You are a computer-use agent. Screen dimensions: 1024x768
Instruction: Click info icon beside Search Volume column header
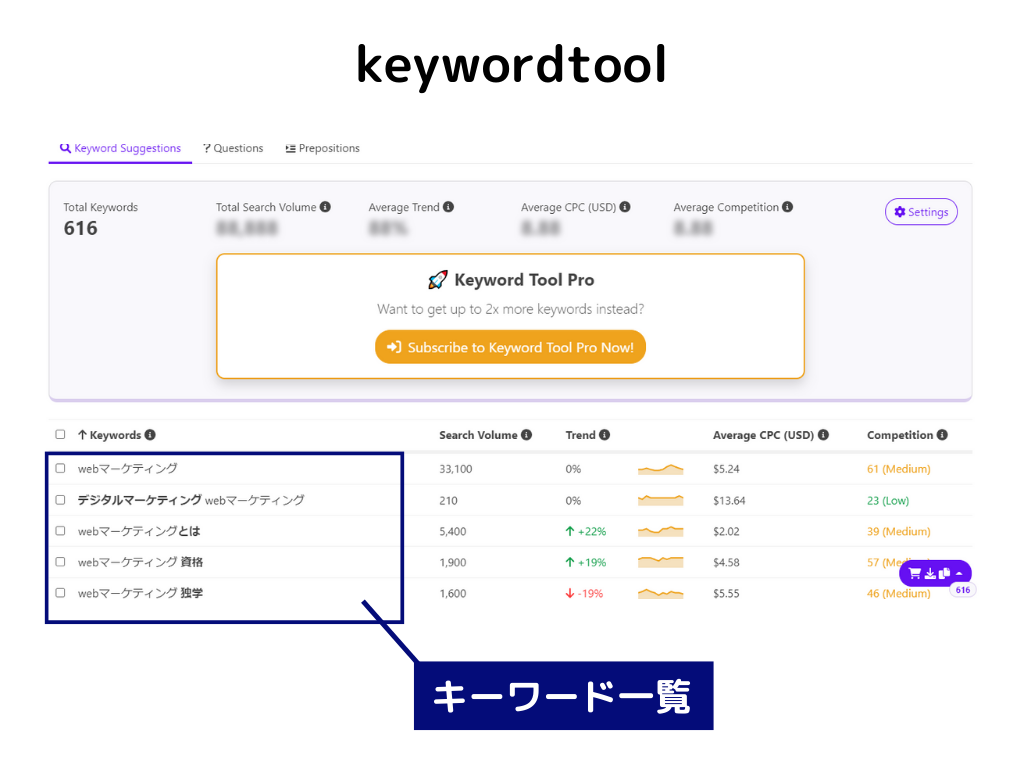pos(526,435)
